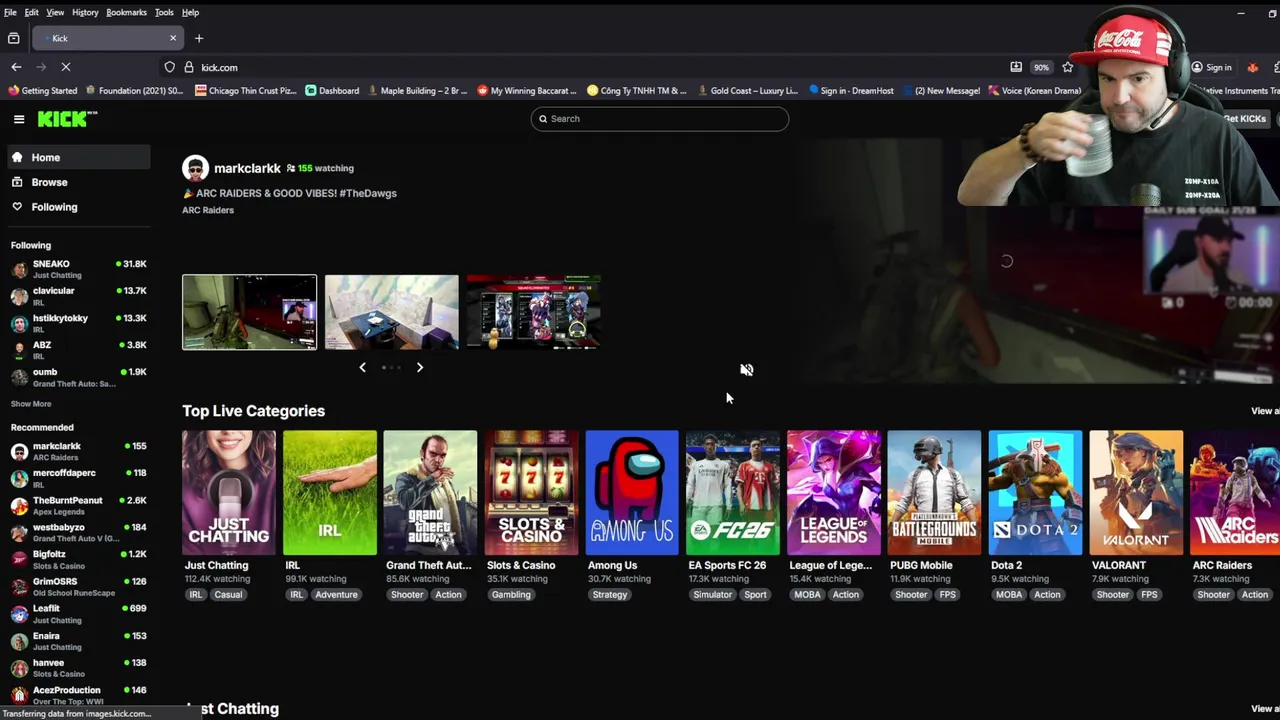Image resolution: width=1280 pixels, height=720 pixels.
Task: Open the PUBG Mobile category card
Action: [934, 493]
